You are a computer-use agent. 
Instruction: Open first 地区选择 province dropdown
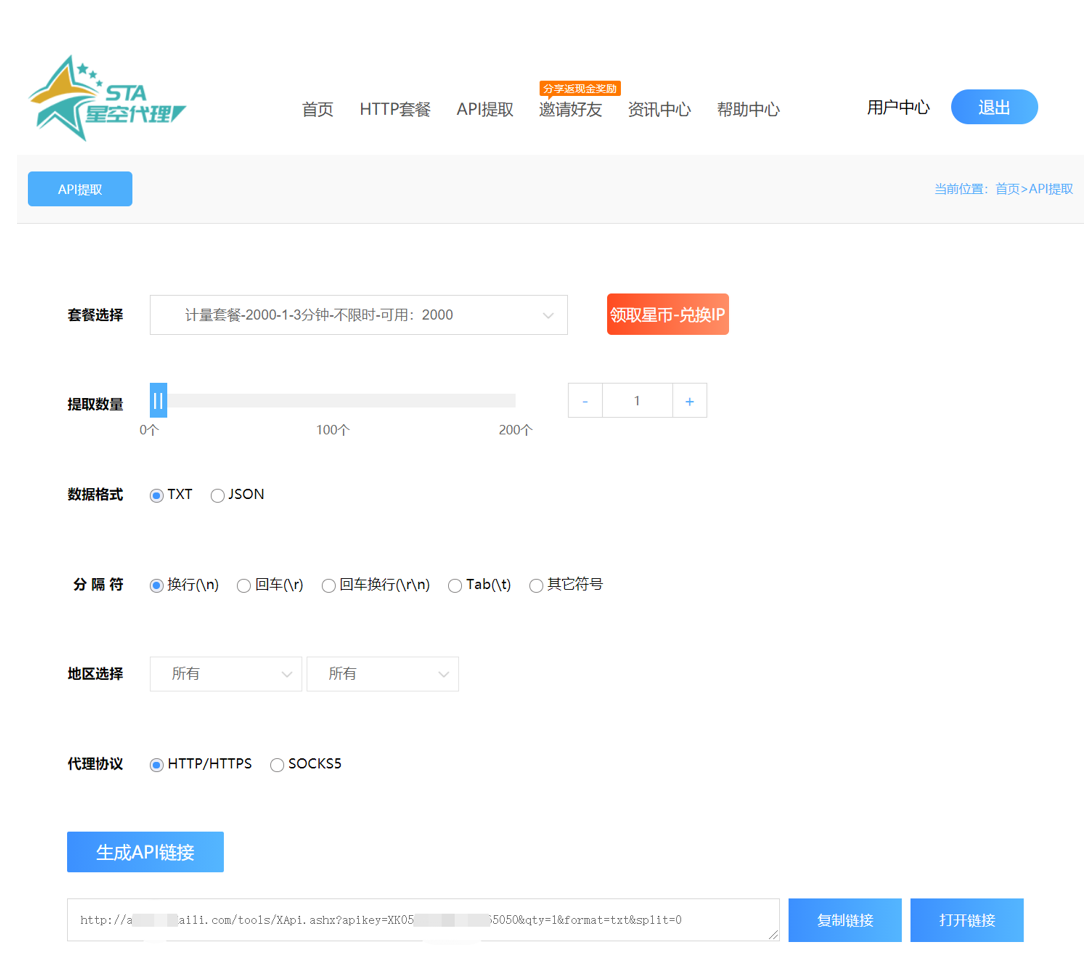click(x=226, y=674)
